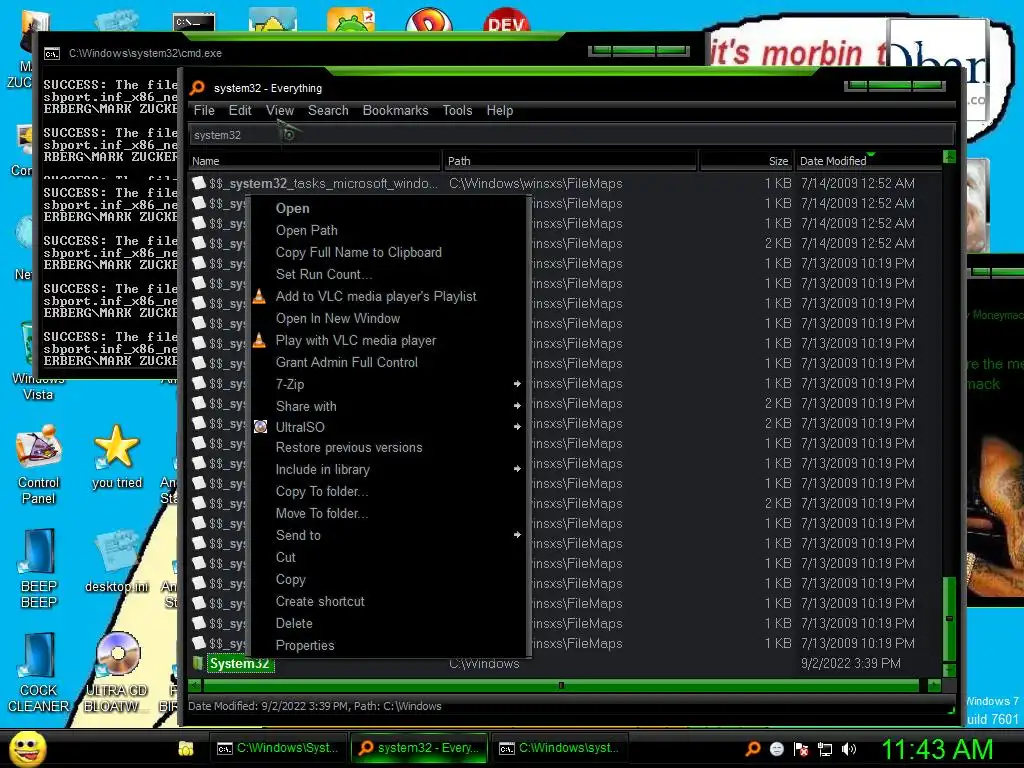The image size is (1024, 768).
Task: Open the View menu
Action: pyautogui.click(x=280, y=110)
